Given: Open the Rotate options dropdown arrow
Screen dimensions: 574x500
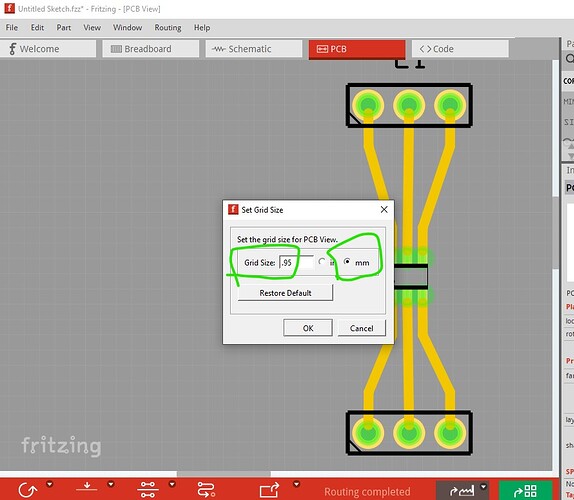Looking at the screenshot, I should click(49, 484).
